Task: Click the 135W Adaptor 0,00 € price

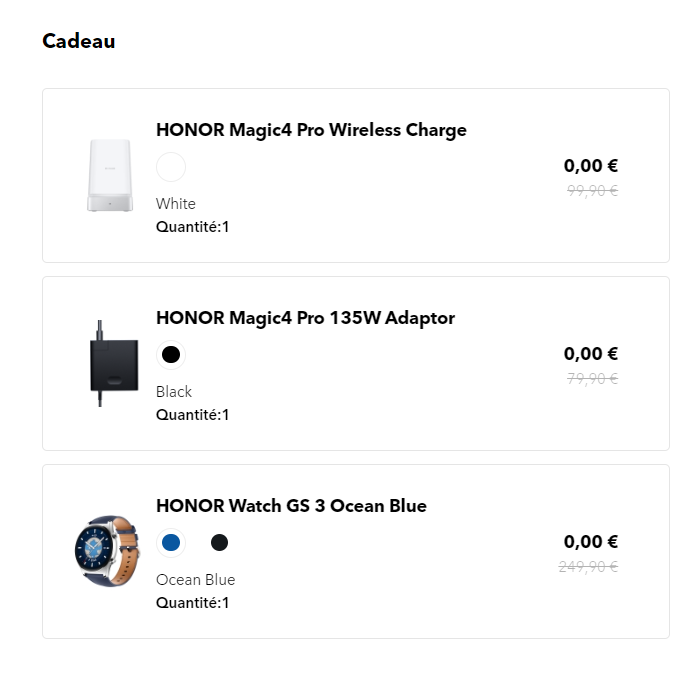Action: [591, 354]
